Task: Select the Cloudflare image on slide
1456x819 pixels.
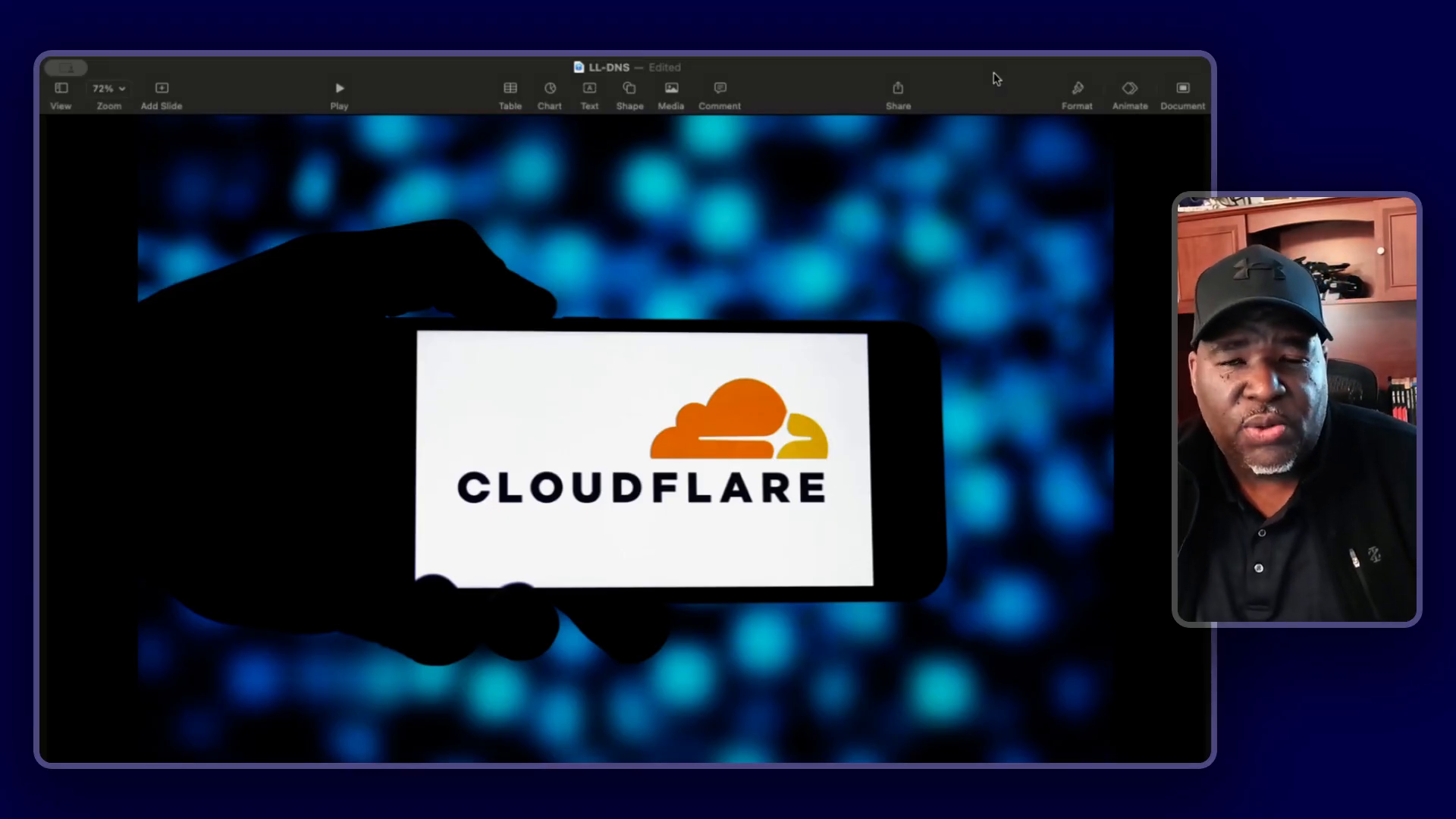Action: [x=625, y=438]
